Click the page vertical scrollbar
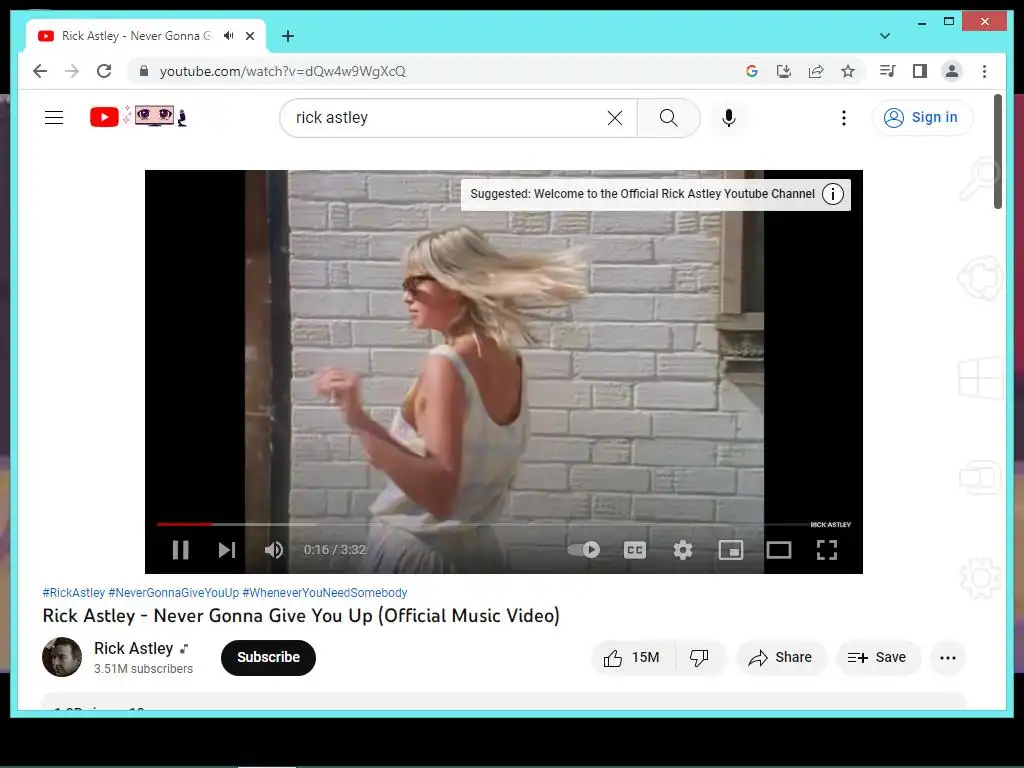This screenshot has width=1024, height=768. (x=998, y=152)
